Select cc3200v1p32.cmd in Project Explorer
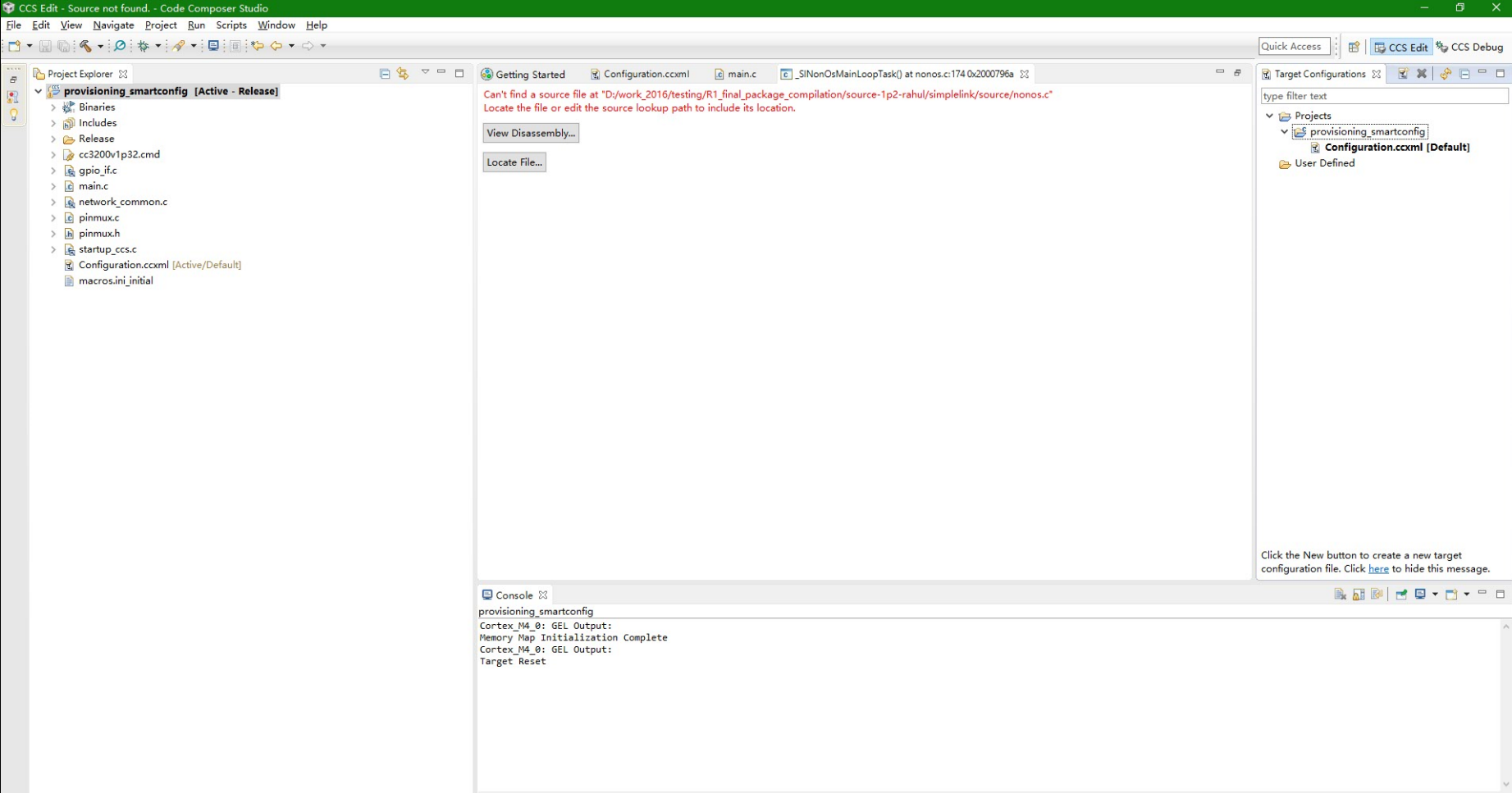This screenshot has height=793, width=1512. click(119, 154)
